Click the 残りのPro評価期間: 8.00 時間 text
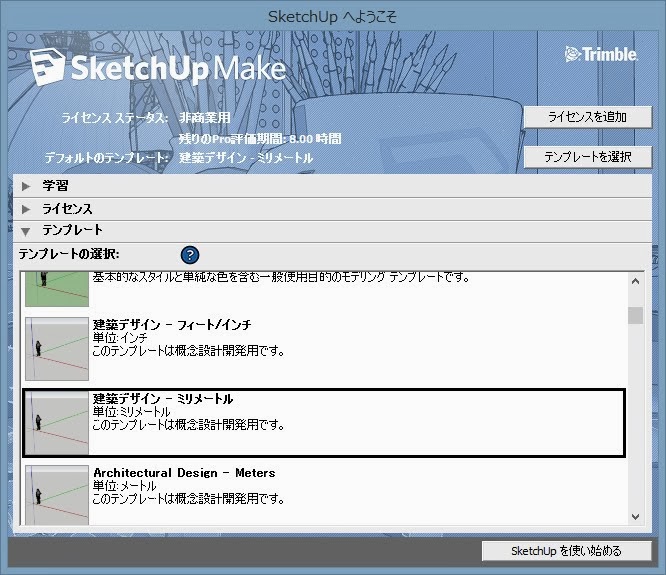The height and width of the screenshot is (575, 666). pos(260,138)
